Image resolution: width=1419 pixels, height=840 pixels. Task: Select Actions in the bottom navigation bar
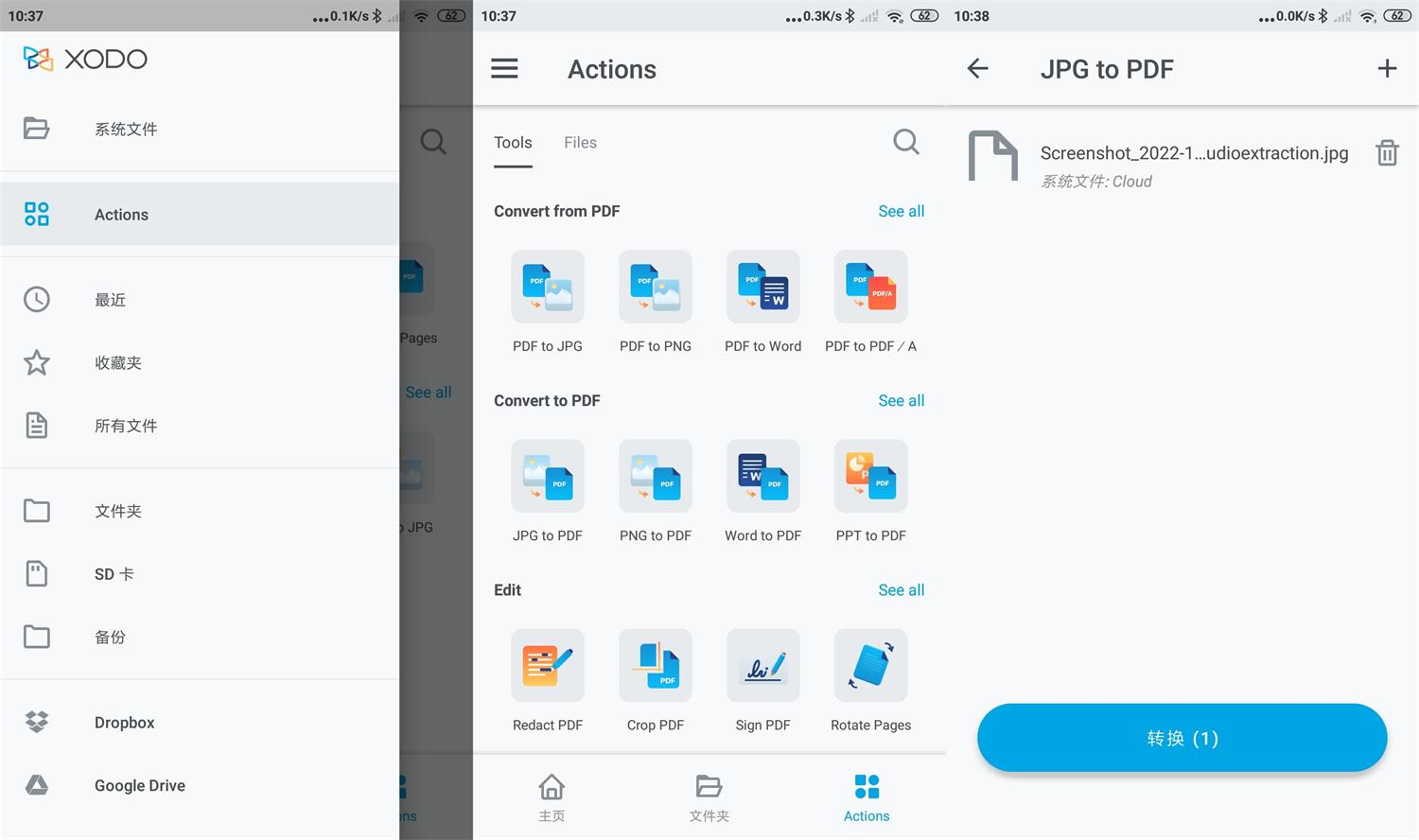867,797
